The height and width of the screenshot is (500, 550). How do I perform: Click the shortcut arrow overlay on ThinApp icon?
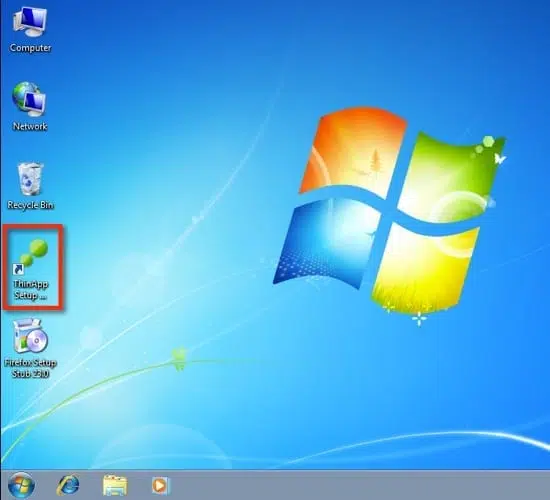[x=18, y=269]
